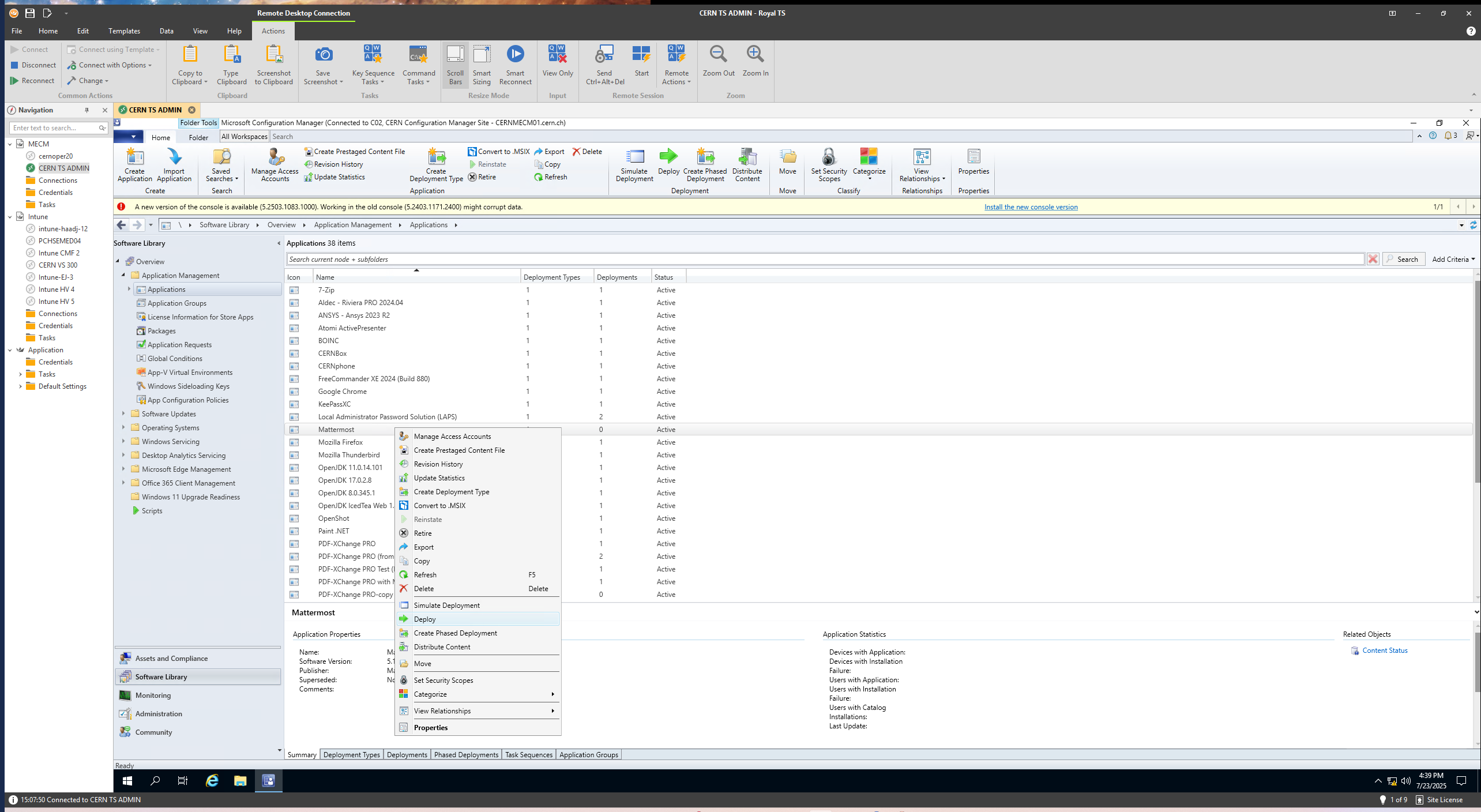
Task: Click Navigation search text box
Action: 54,128
